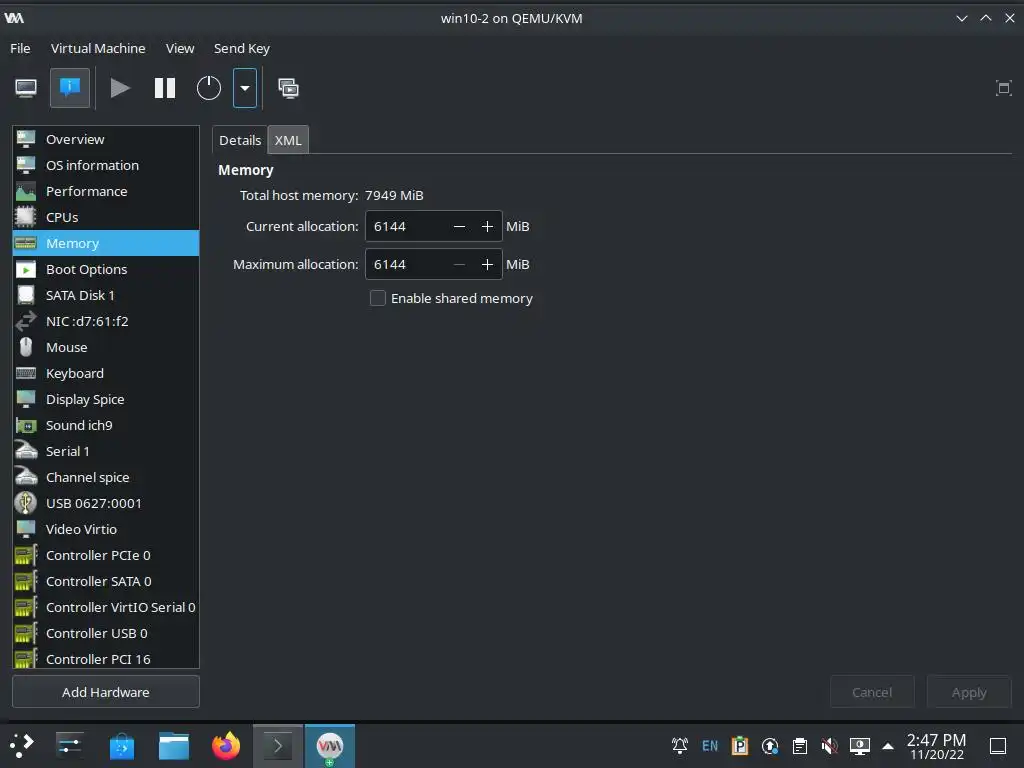Click the Apply button

(969, 692)
